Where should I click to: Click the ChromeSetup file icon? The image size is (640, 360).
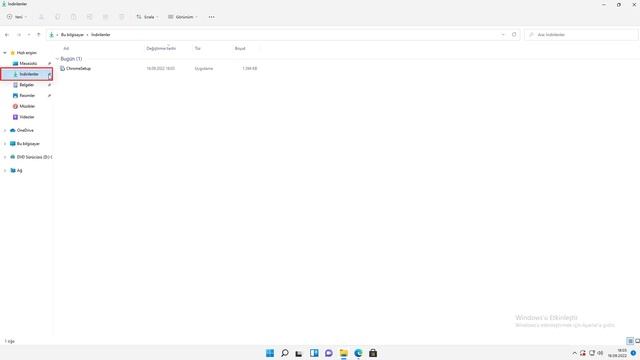click(62, 69)
